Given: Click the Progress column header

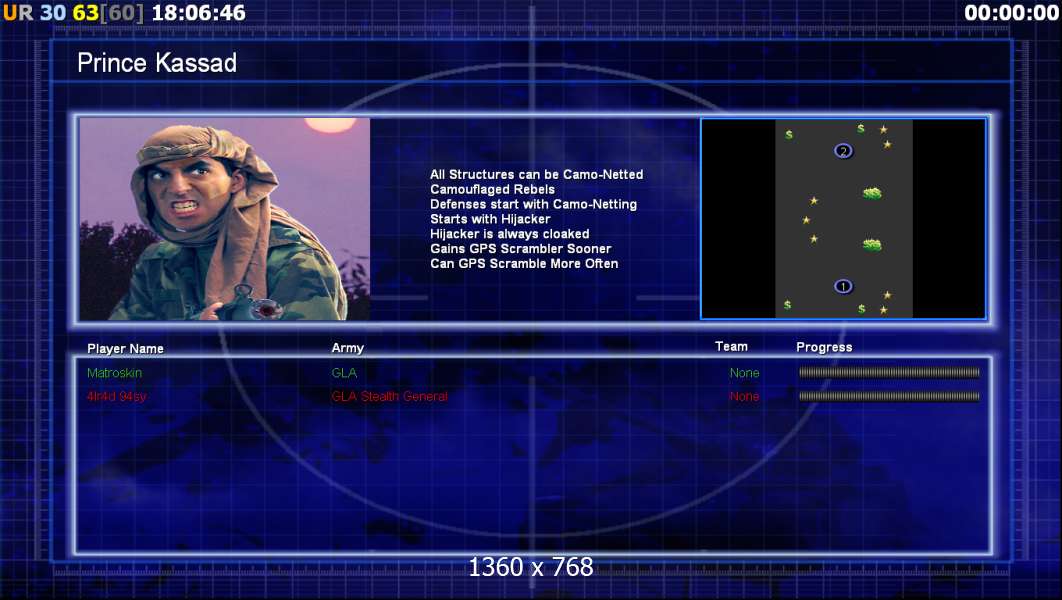Looking at the screenshot, I should coord(824,347).
